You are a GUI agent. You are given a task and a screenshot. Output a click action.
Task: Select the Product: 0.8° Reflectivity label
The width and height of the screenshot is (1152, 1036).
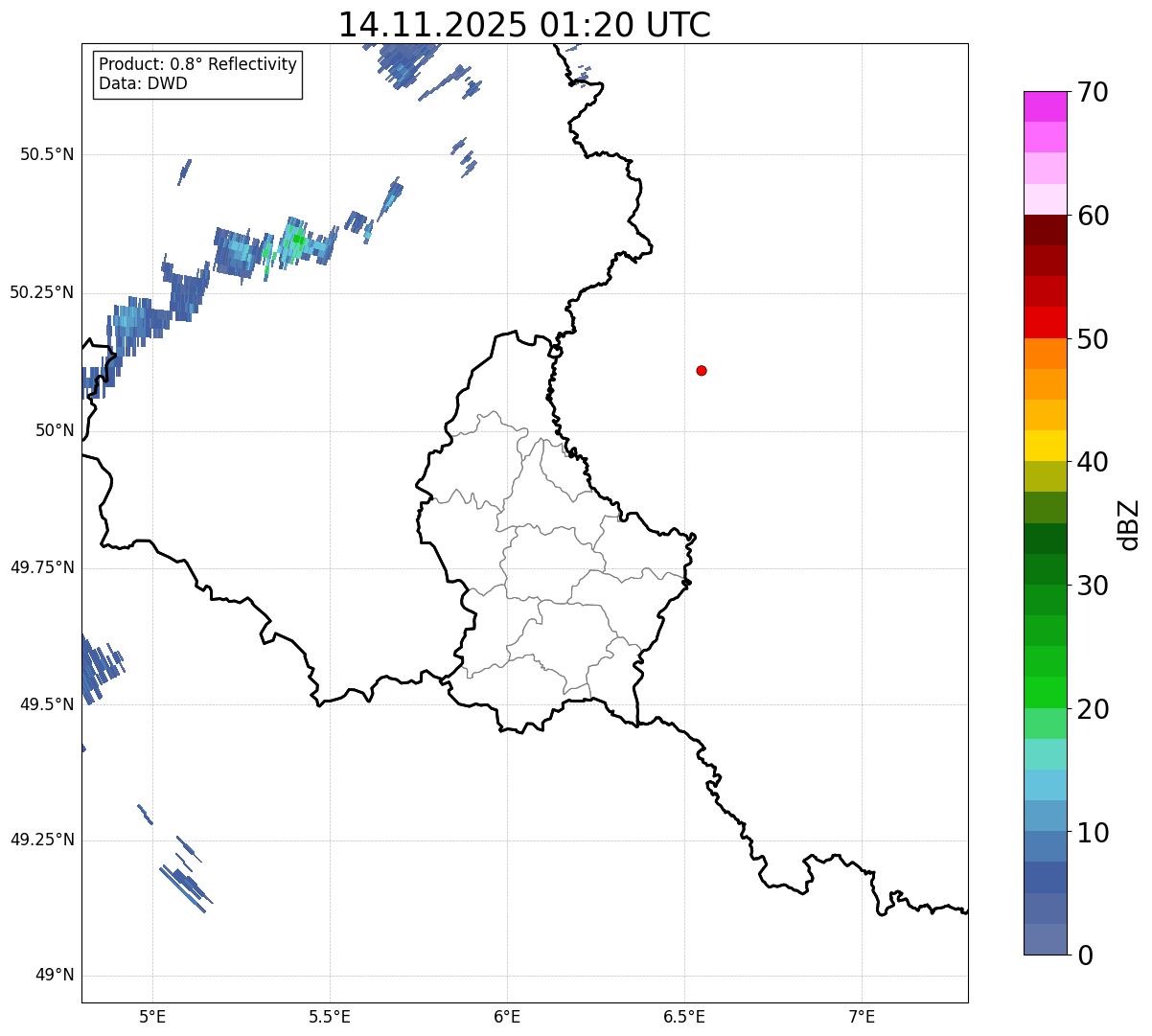(198, 64)
